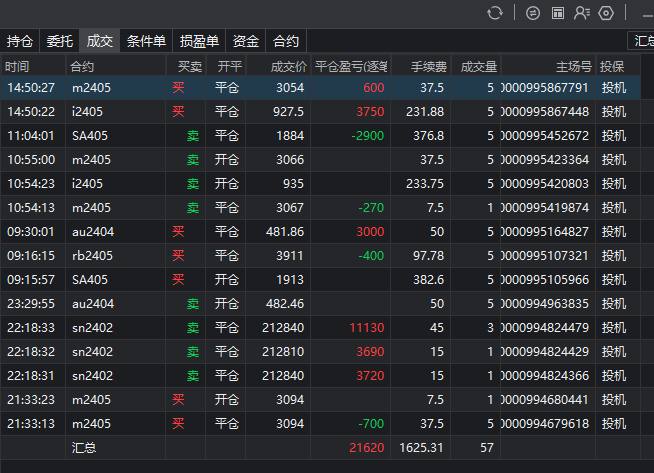Click the user account list icon
Image resolution: width=654 pixels, height=473 pixels.
tap(582, 13)
